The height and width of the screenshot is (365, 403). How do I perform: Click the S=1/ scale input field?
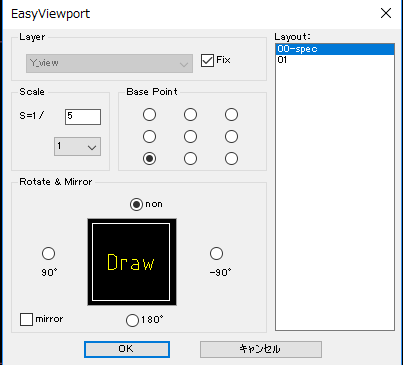(x=83, y=117)
